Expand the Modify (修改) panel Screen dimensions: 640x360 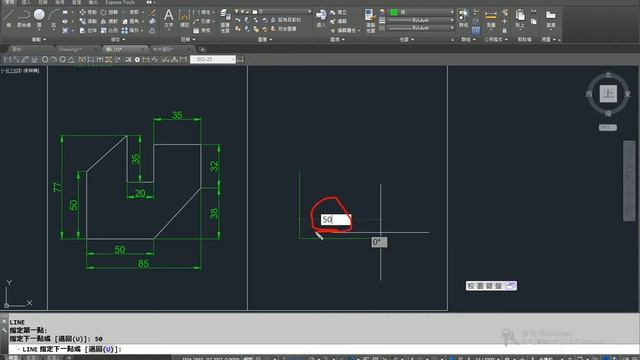pyautogui.click(x=118, y=40)
